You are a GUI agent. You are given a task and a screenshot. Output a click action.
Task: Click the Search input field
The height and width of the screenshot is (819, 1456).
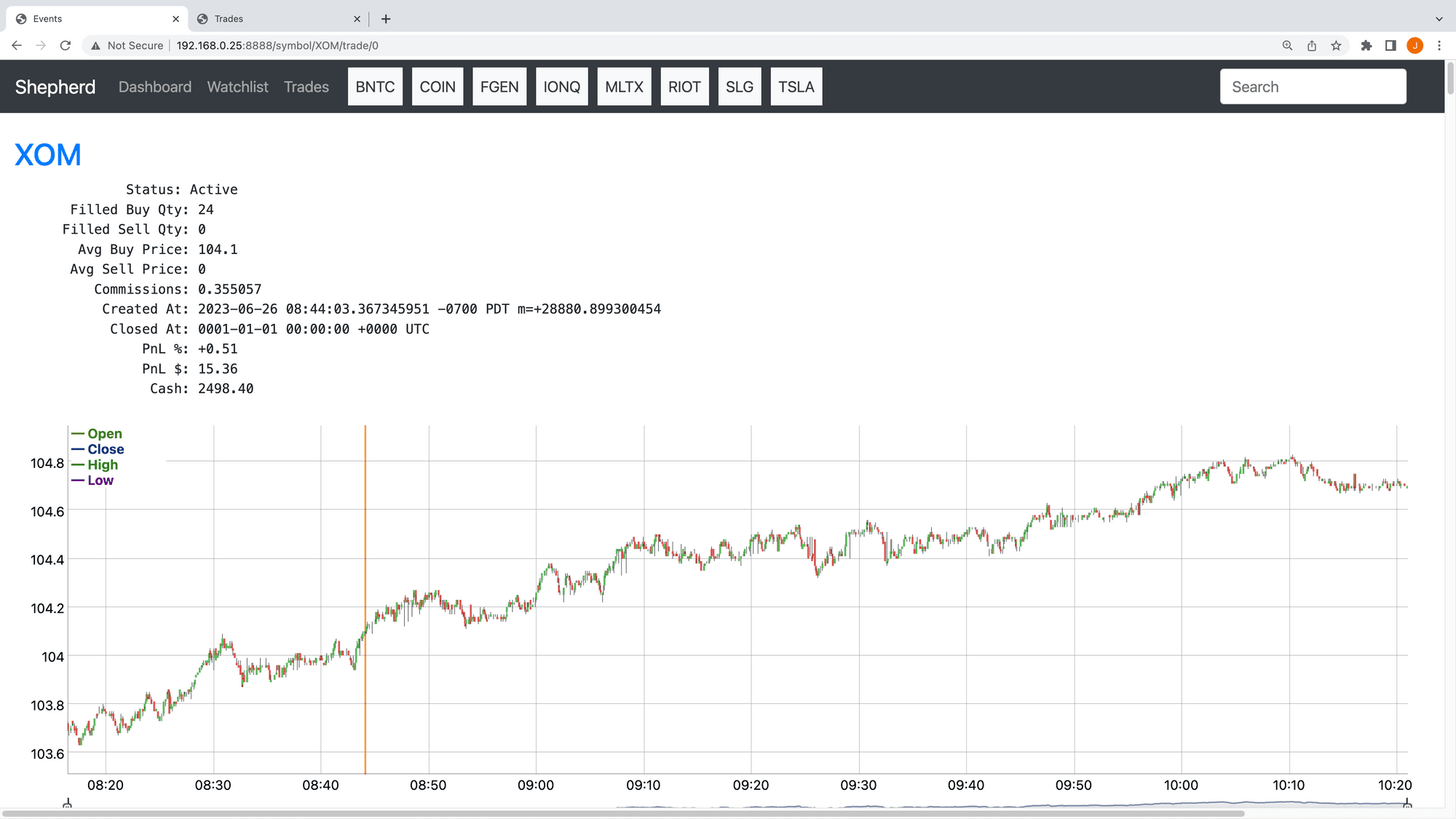[x=1313, y=87]
